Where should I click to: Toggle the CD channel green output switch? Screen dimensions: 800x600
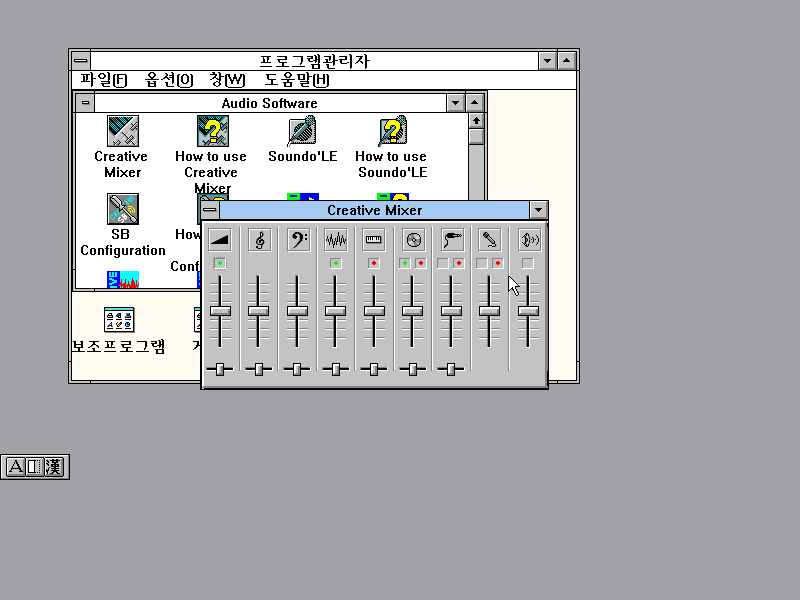point(405,263)
